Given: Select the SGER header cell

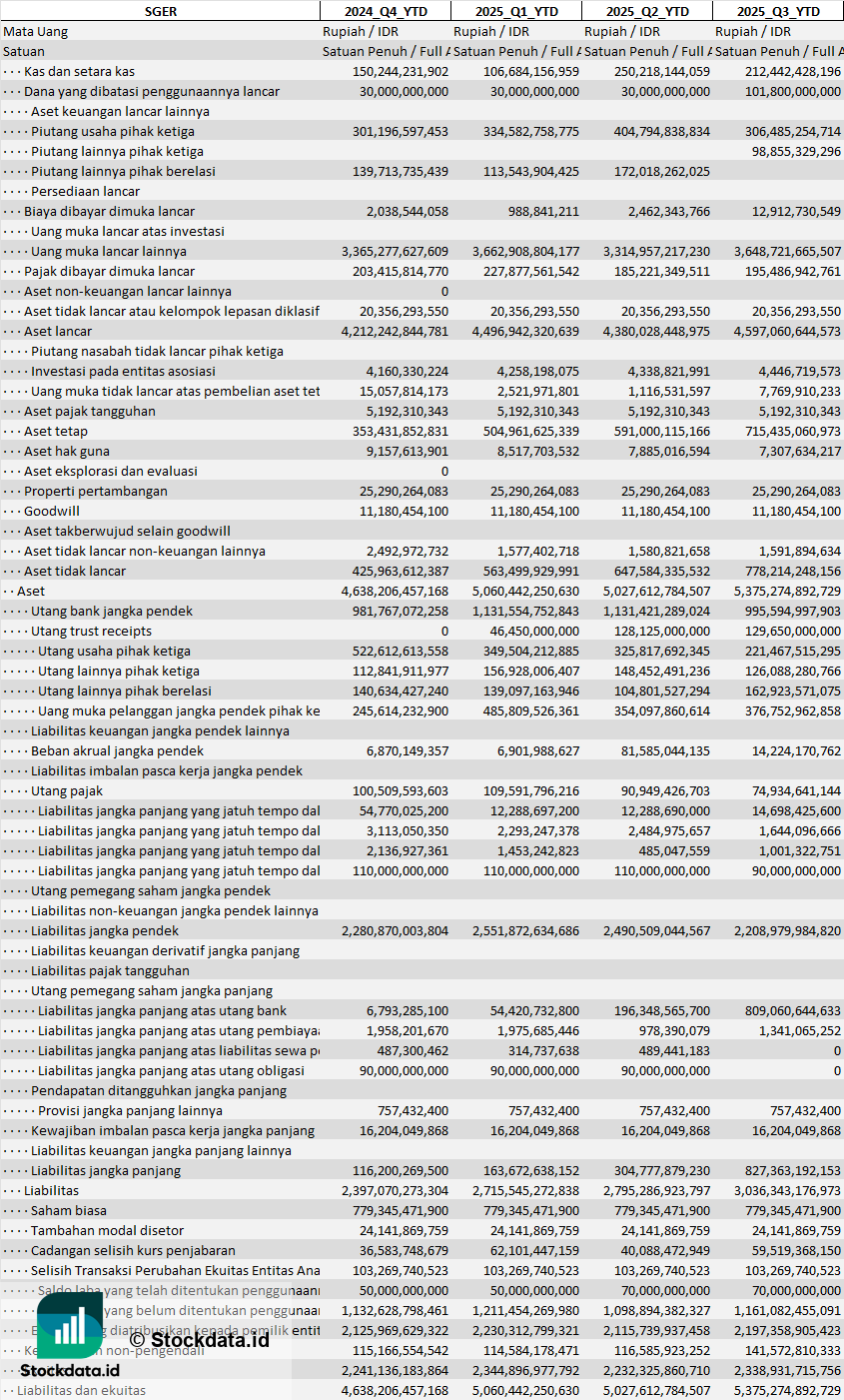Looking at the screenshot, I should (x=160, y=11).
